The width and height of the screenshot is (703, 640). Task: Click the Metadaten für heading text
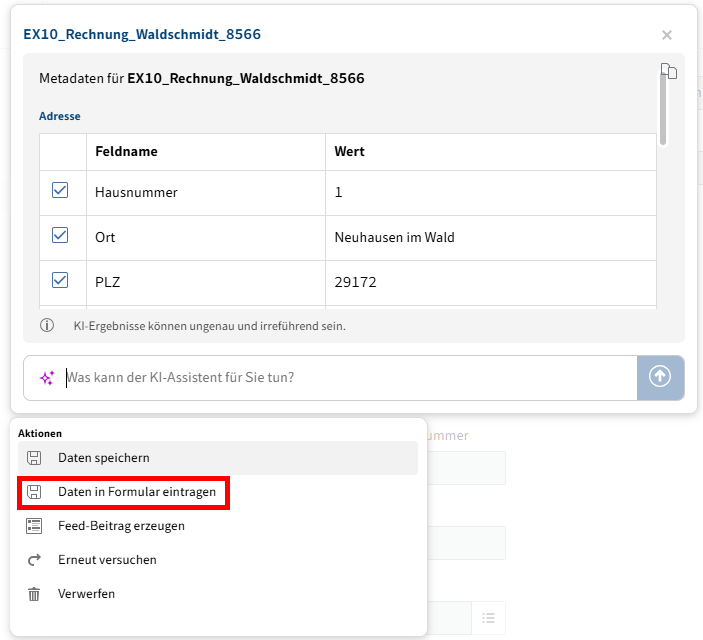(202, 78)
